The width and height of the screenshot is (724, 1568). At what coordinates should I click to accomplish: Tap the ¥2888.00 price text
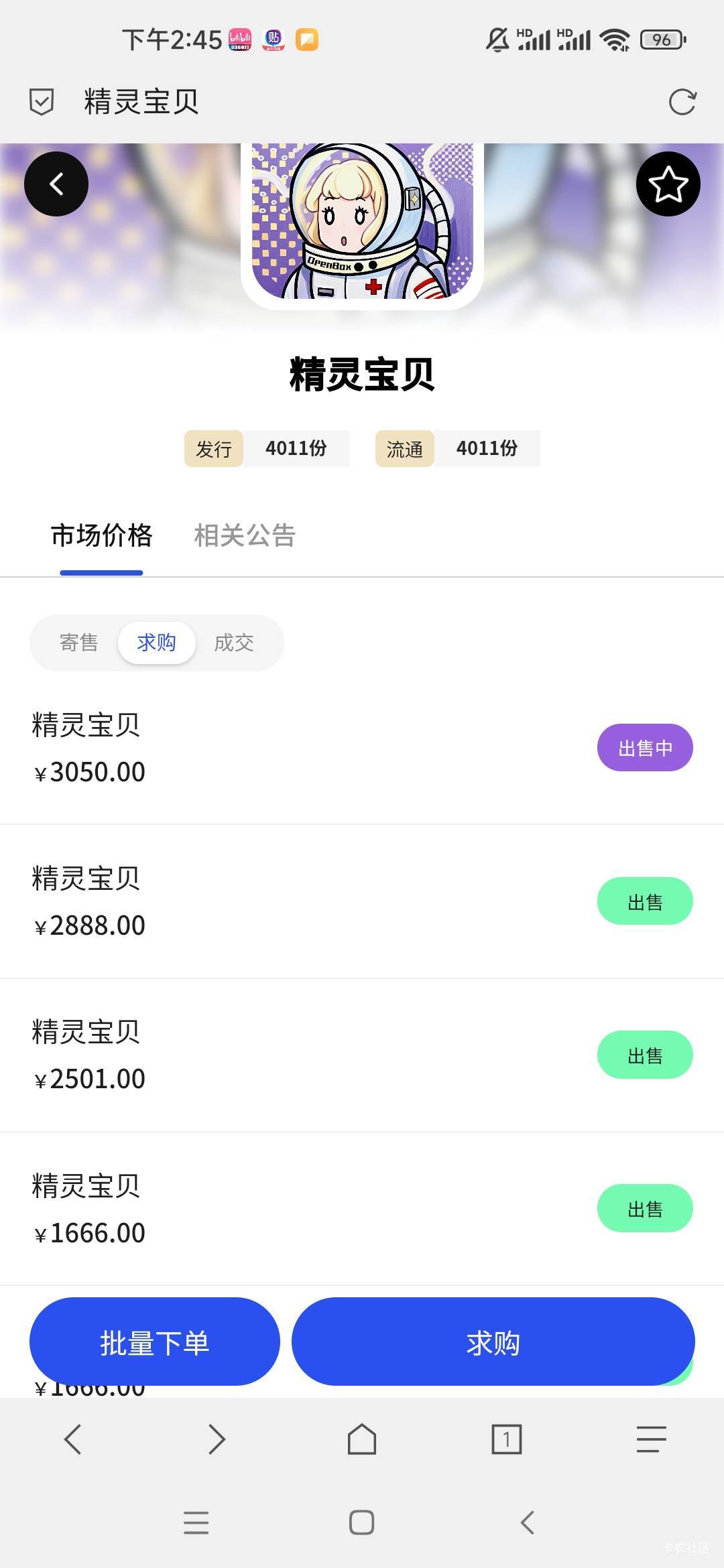[x=89, y=925]
